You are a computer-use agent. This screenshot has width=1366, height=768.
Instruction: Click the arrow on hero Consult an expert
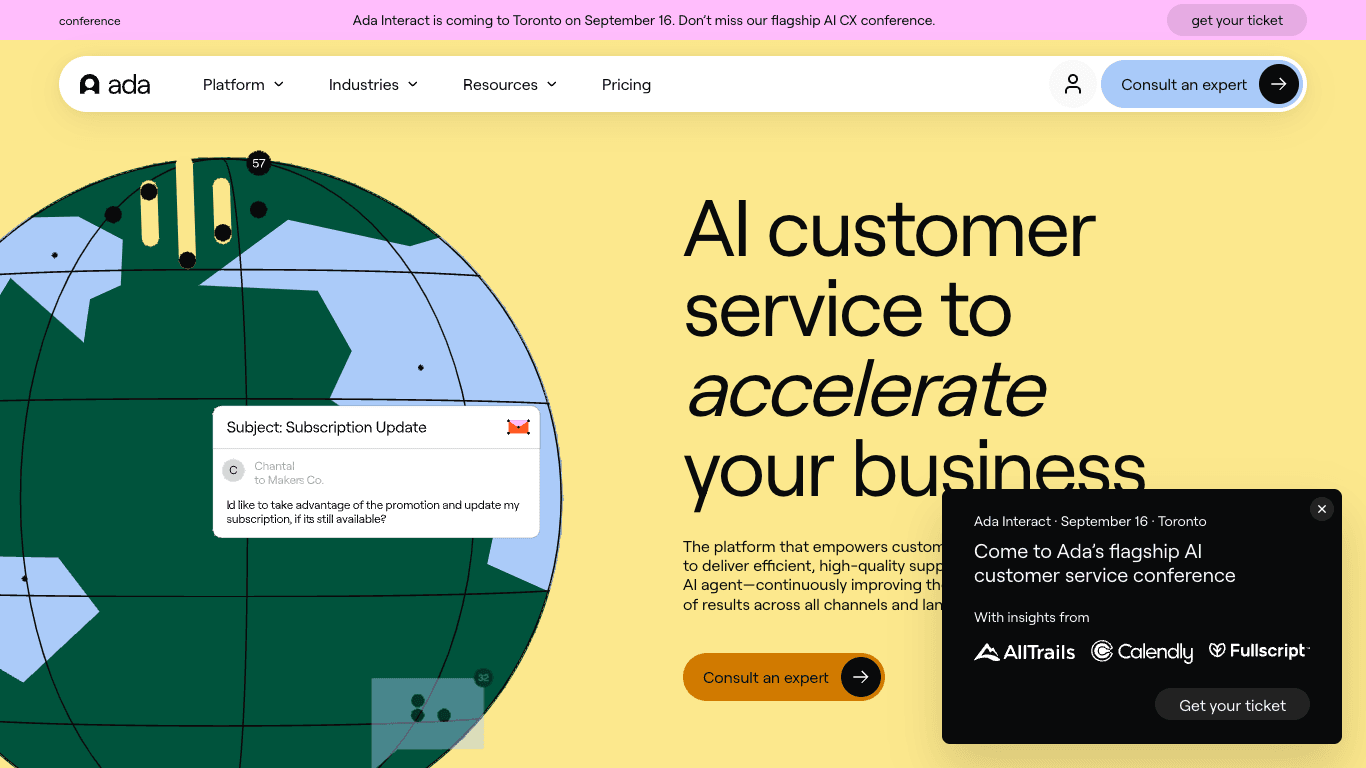coord(861,677)
